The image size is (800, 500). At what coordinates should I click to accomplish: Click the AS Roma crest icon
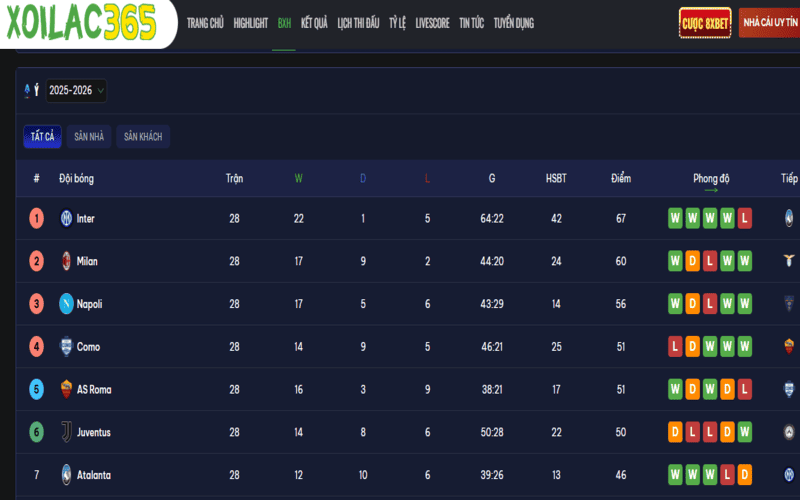(66, 390)
